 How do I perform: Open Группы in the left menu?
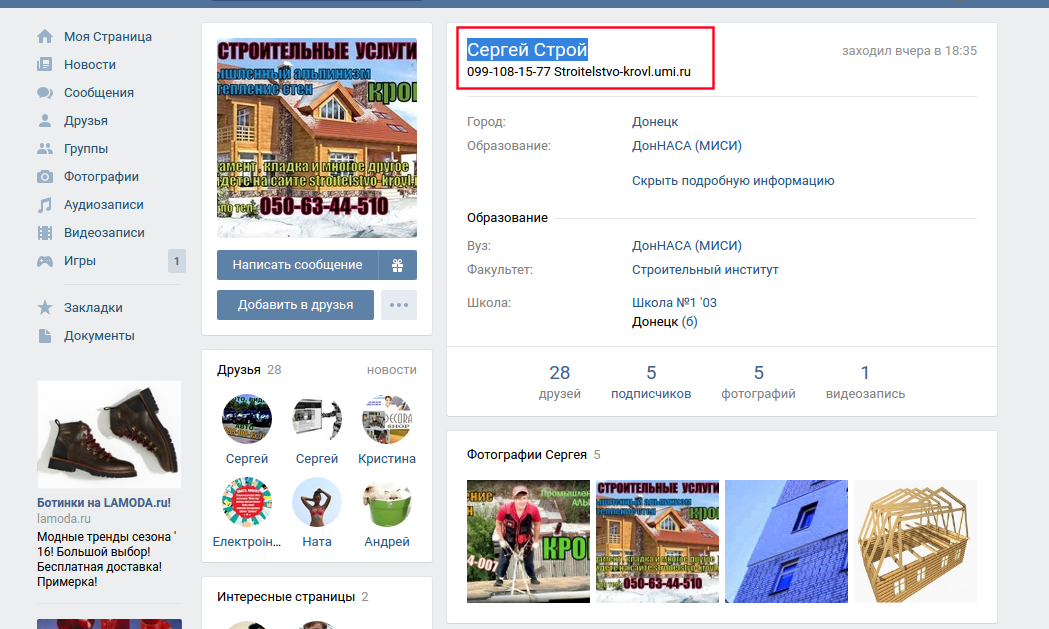point(86,149)
